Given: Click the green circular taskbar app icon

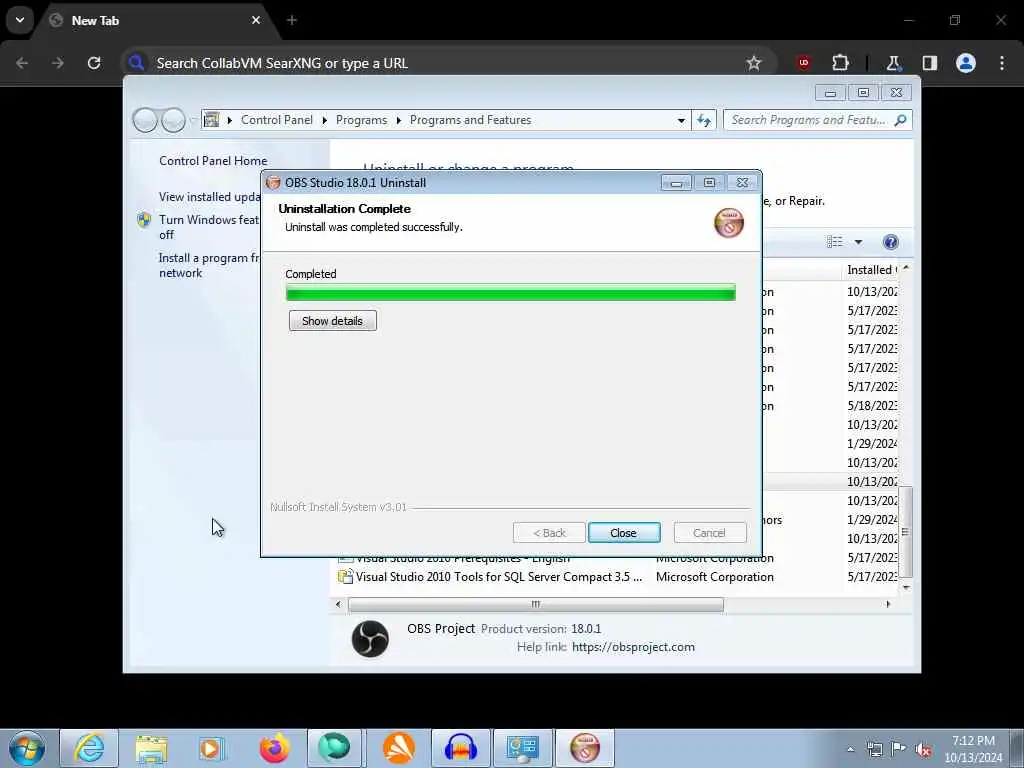Looking at the screenshot, I should (334, 748).
